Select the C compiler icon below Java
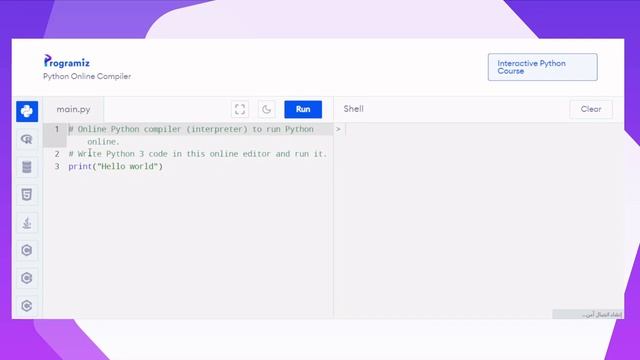This screenshot has height=360, width=640. [x=27, y=250]
